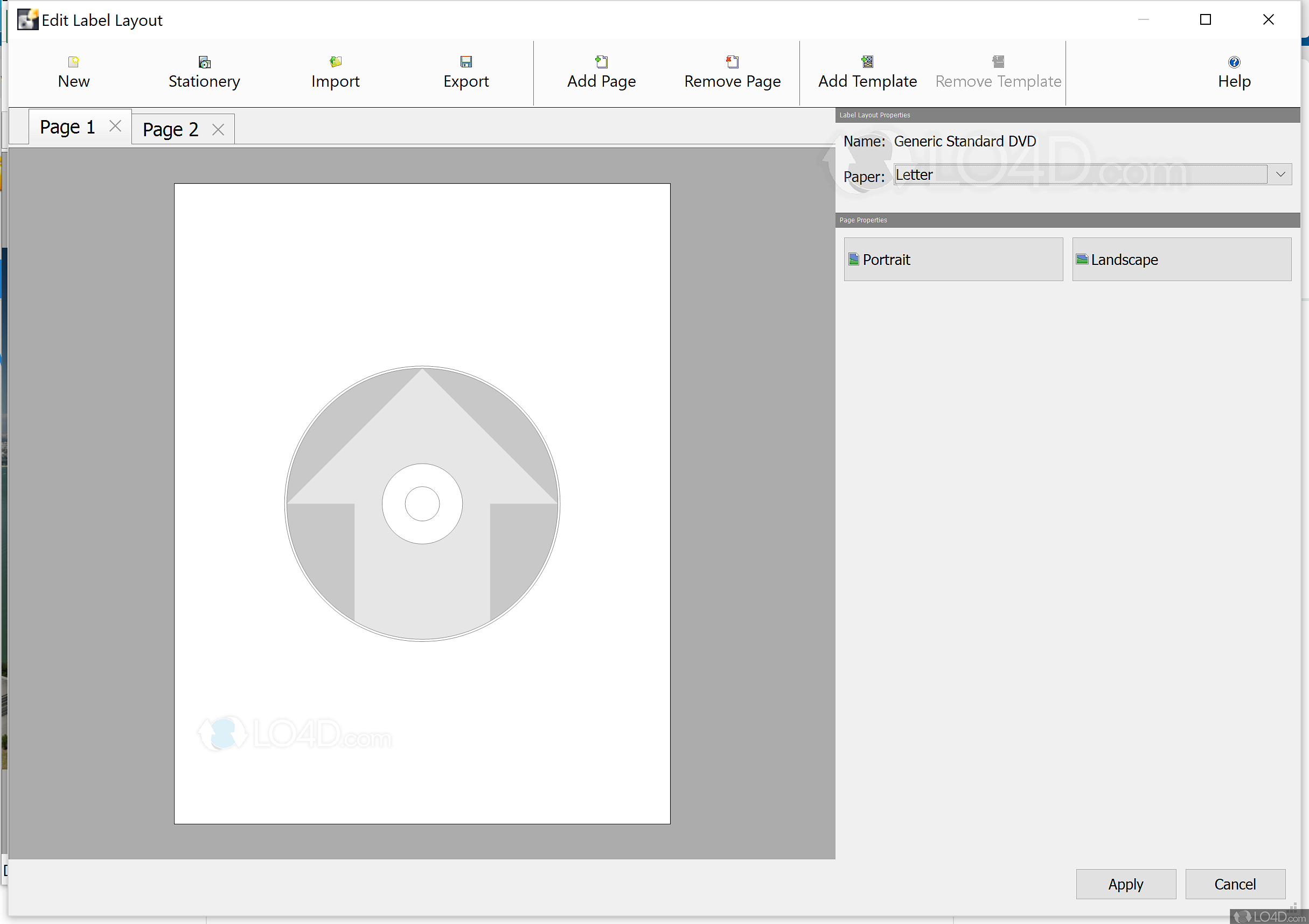This screenshot has height=924, width=1309.
Task: Cancel the Edit Label Layout dialog
Action: coord(1235,884)
